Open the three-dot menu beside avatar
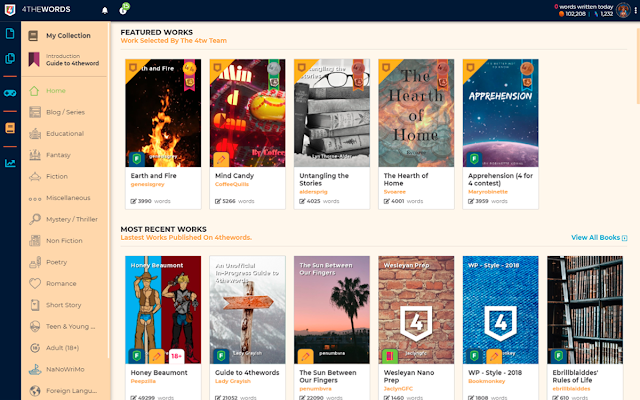The width and height of the screenshot is (640, 400). pos(636,11)
